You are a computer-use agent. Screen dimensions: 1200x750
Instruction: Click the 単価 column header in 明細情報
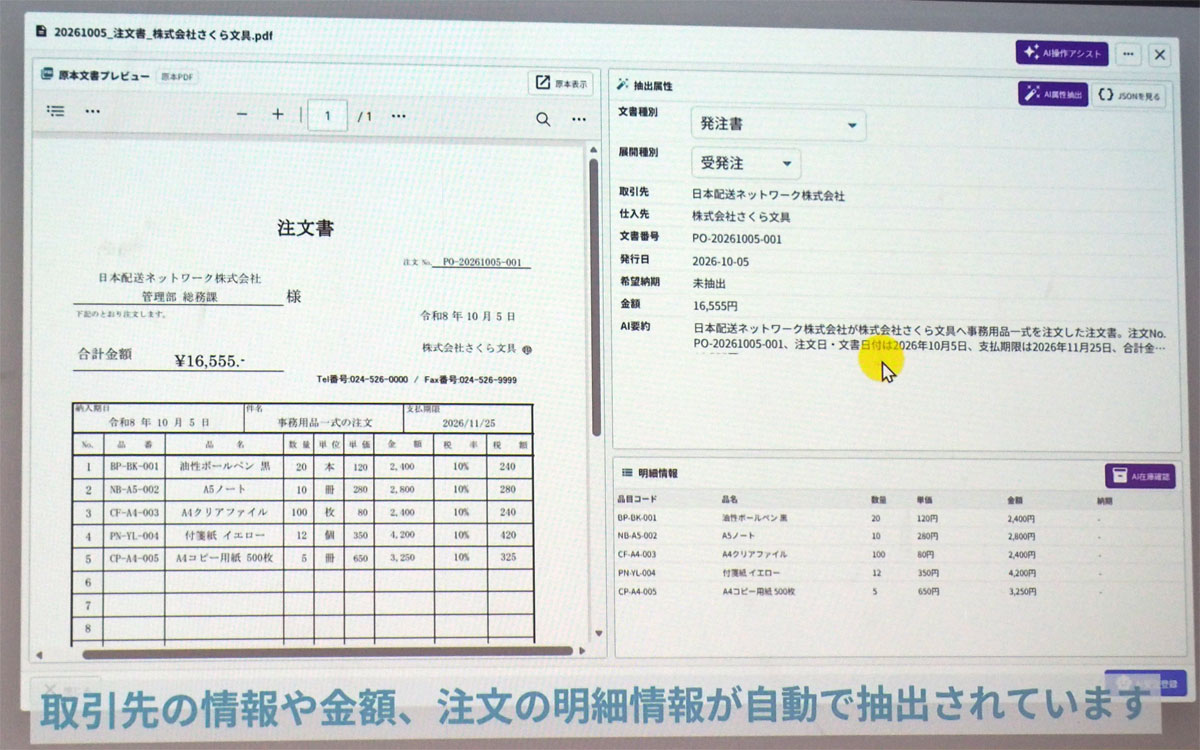click(926, 499)
